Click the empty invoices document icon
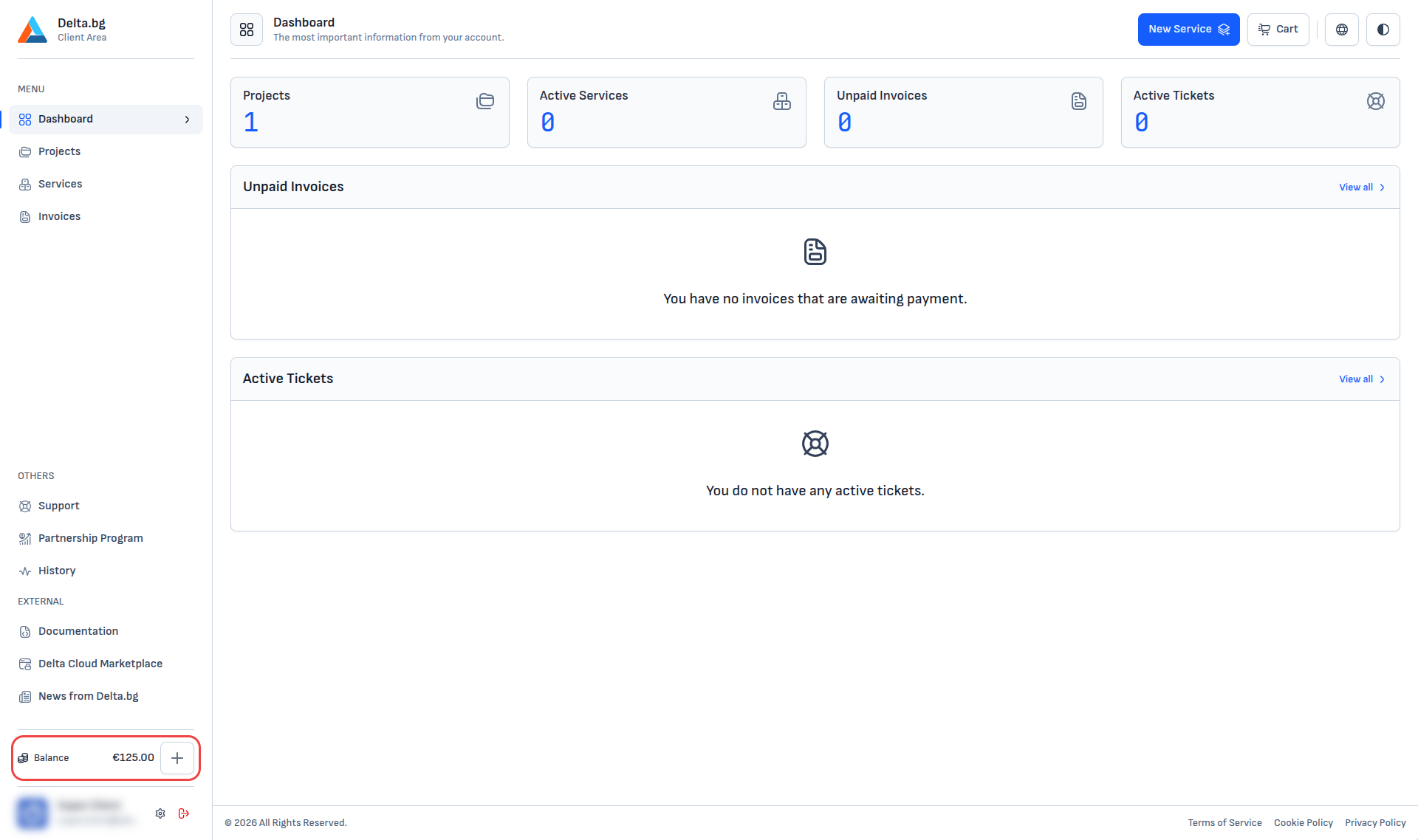The width and height of the screenshot is (1418, 840). [x=815, y=252]
